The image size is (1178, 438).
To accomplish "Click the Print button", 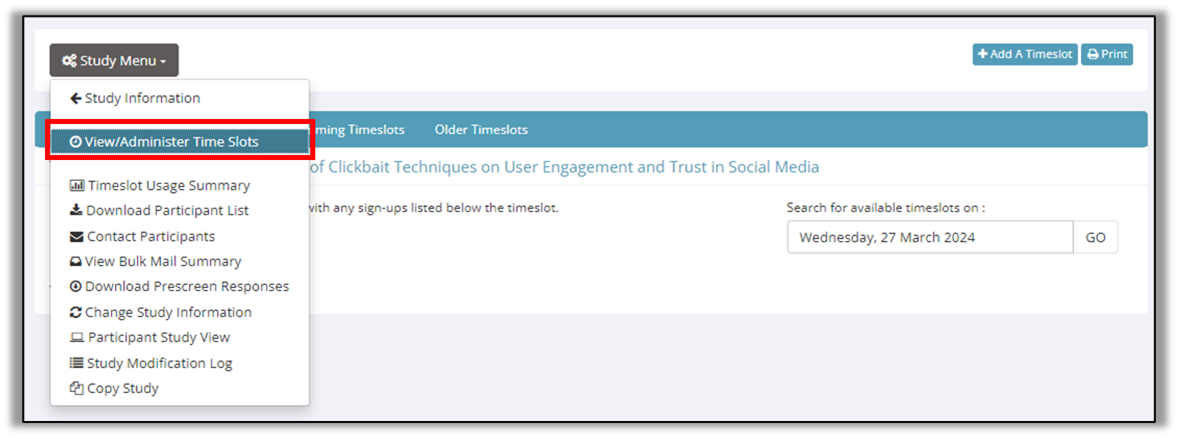I will 1107,54.
